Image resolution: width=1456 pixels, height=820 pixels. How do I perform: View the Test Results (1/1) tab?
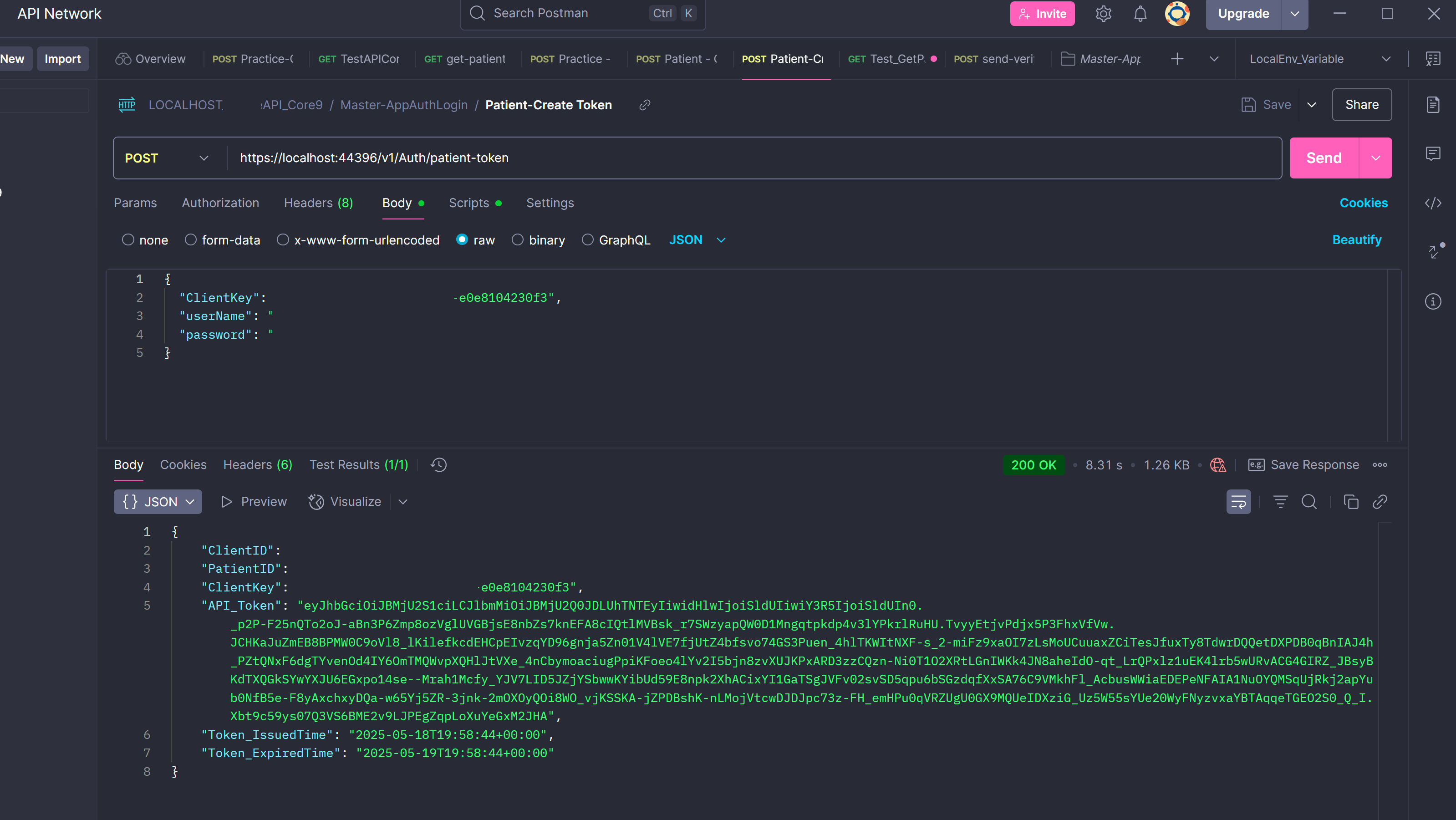[x=358, y=464]
